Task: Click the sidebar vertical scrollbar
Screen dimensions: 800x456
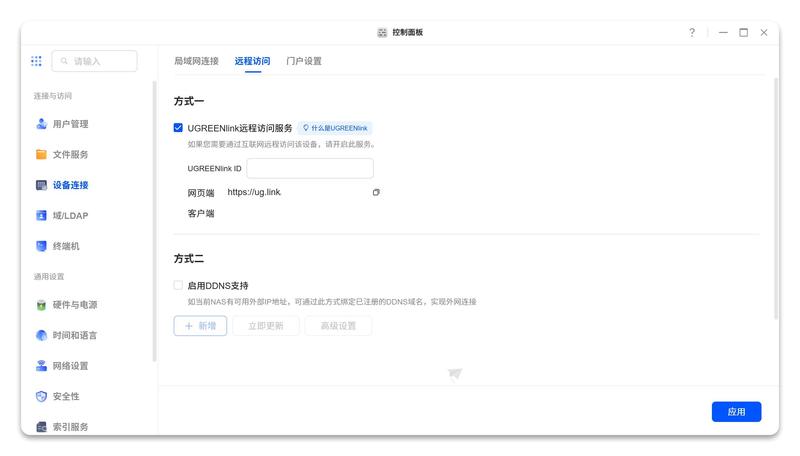Action: pos(155,221)
